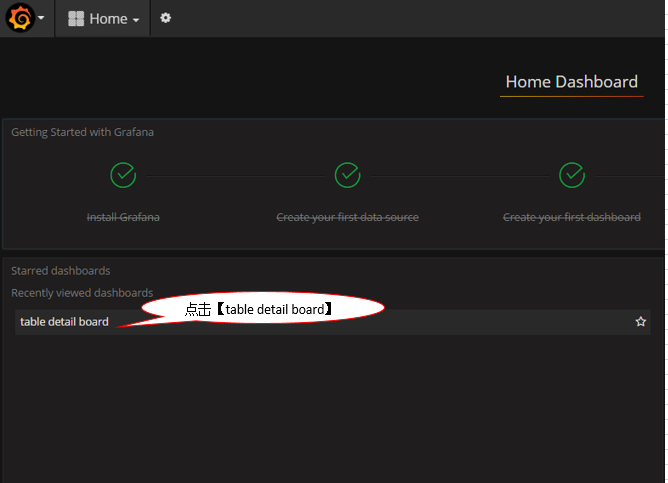Screen dimensions: 668x483
Task: Click the Recently viewed dashboards heading
Action: (x=82, y=293)
